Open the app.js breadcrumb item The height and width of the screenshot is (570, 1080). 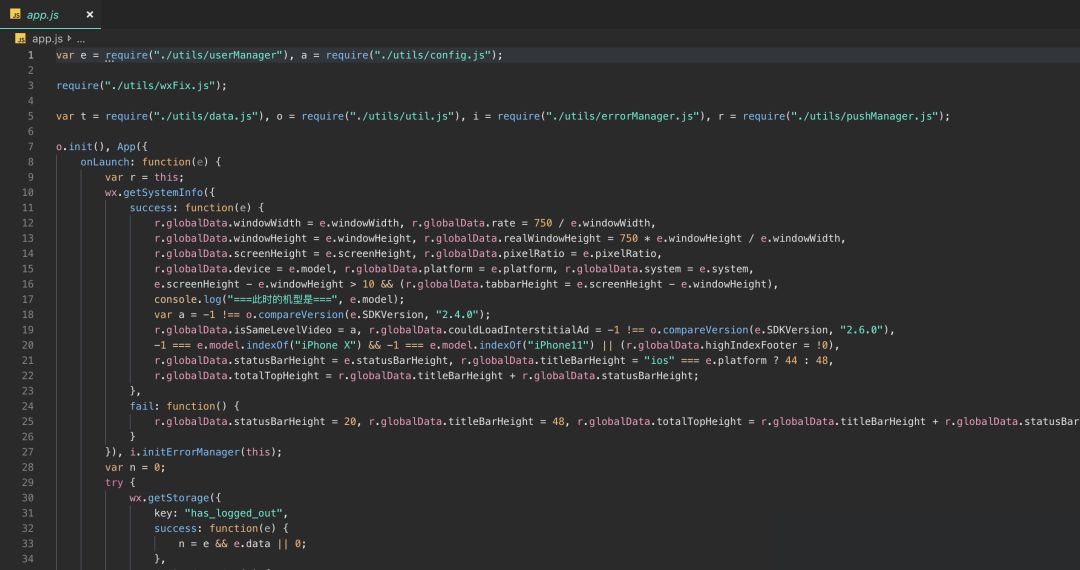[47, 39]
